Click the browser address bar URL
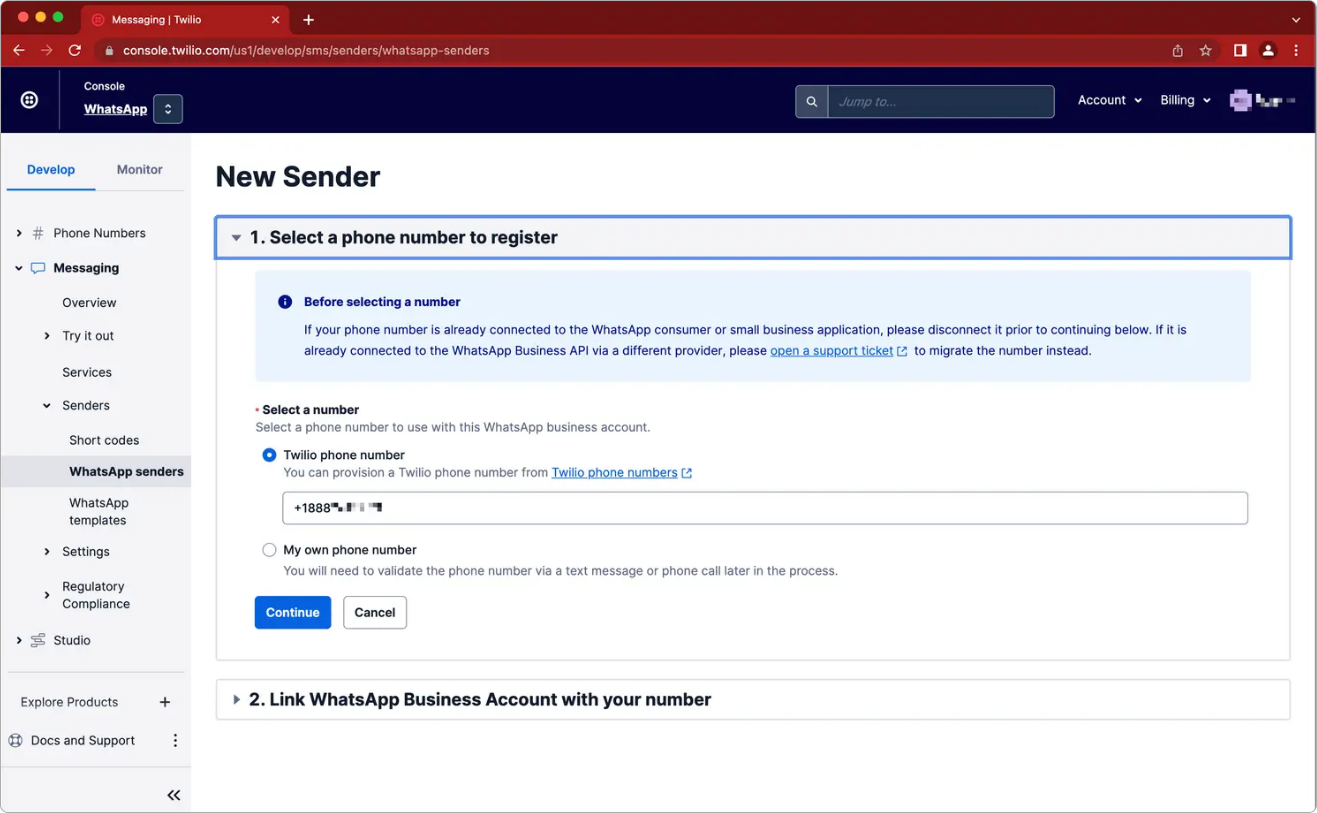Screen dimensions: 1317x813 click(306, 50)
